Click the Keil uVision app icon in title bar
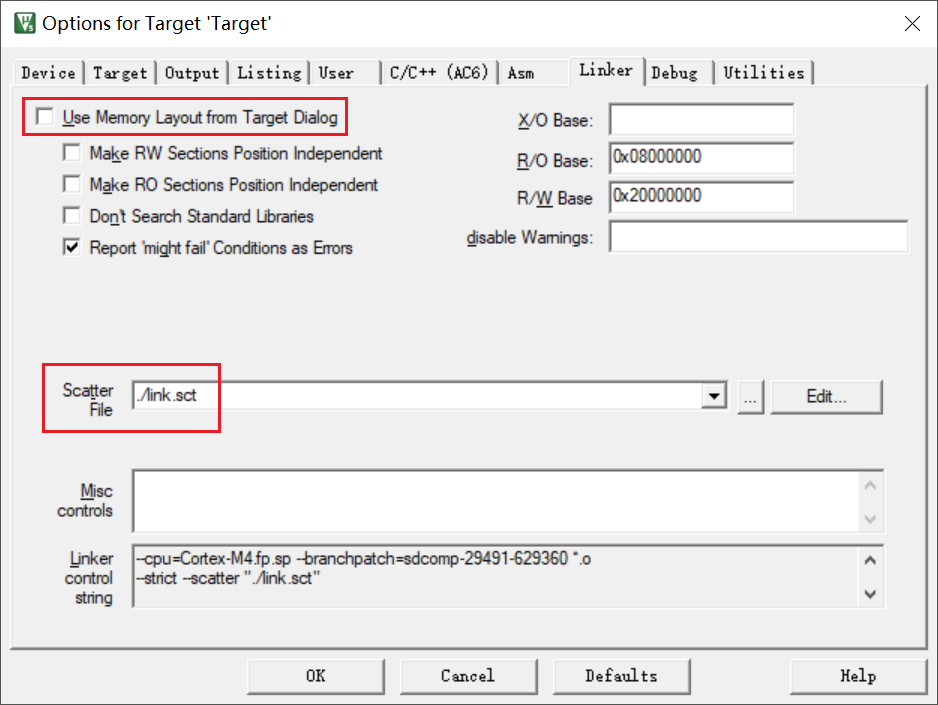The width and height of the screenshot is (938, 705). 25,23
